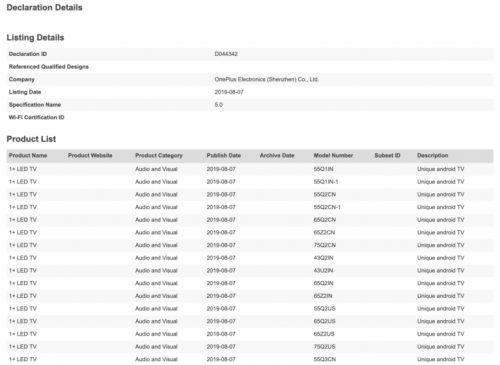Click Unique android TV in the 75Q2CN row
This screenshot has width=500, height=365.
(x=441, y=245)
